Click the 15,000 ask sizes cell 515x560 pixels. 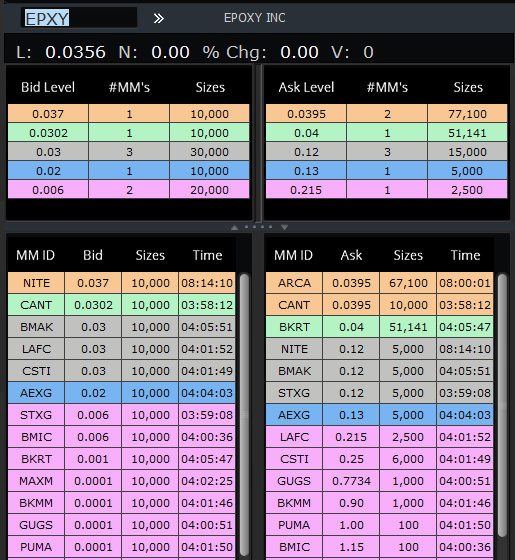point(468,152)
